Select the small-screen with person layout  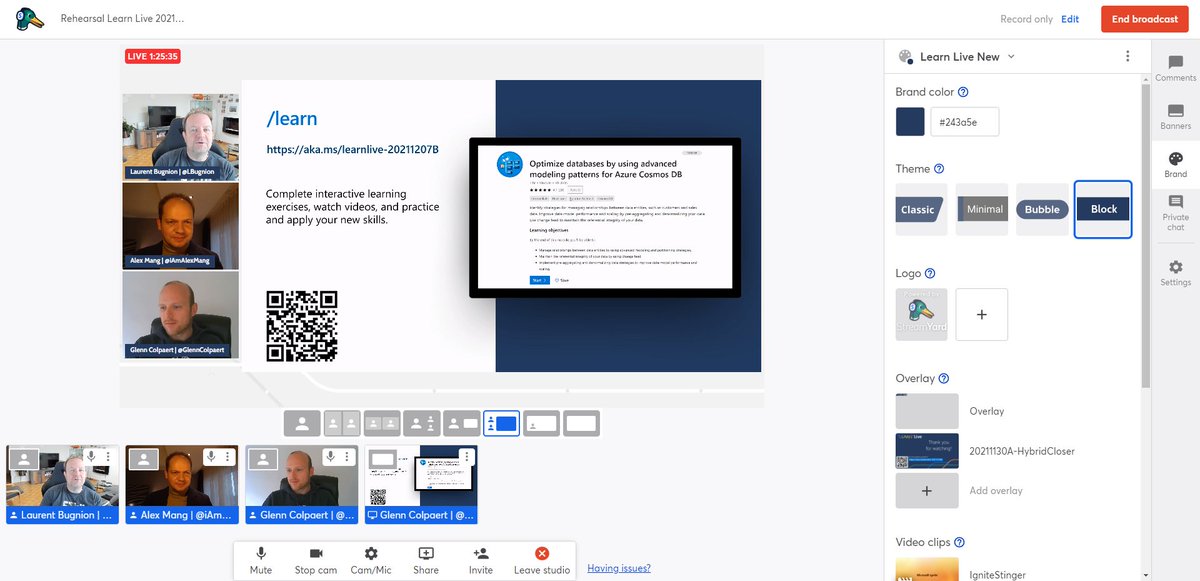click(x=462, y=423)
